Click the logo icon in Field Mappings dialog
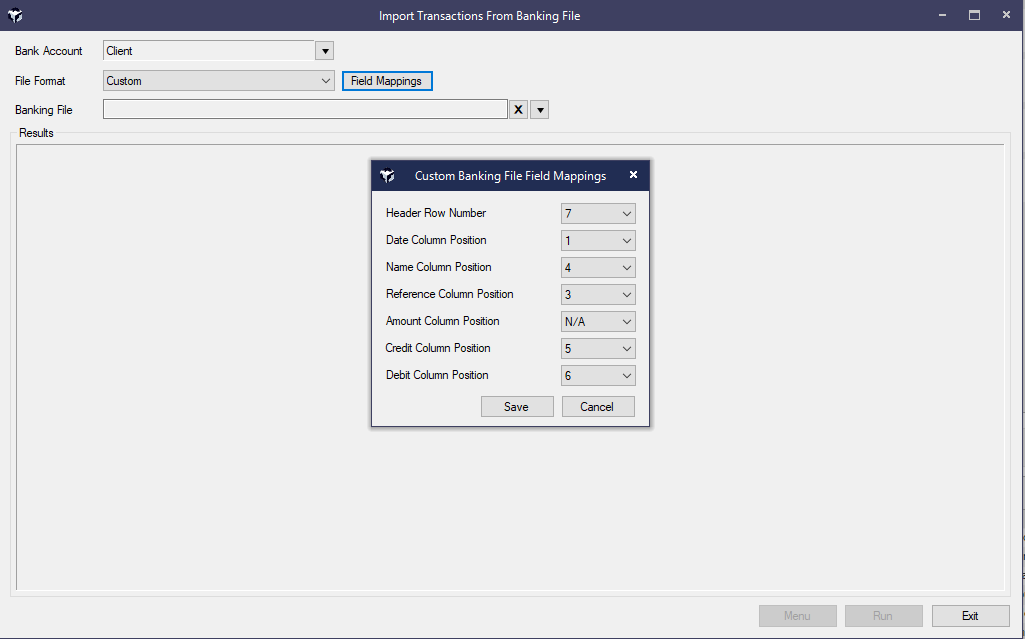Screen dimensions: 1025x639 [x=388, y=176]
